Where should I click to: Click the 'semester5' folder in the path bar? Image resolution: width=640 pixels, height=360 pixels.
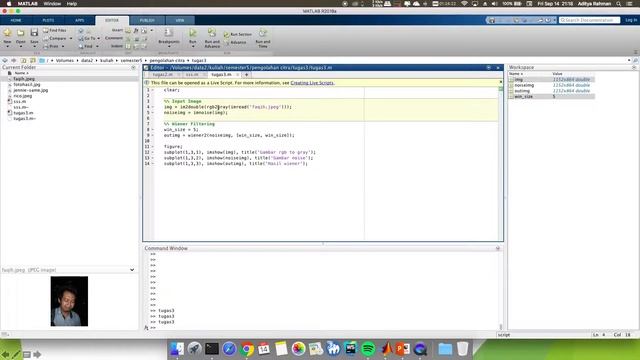[131, 60]
